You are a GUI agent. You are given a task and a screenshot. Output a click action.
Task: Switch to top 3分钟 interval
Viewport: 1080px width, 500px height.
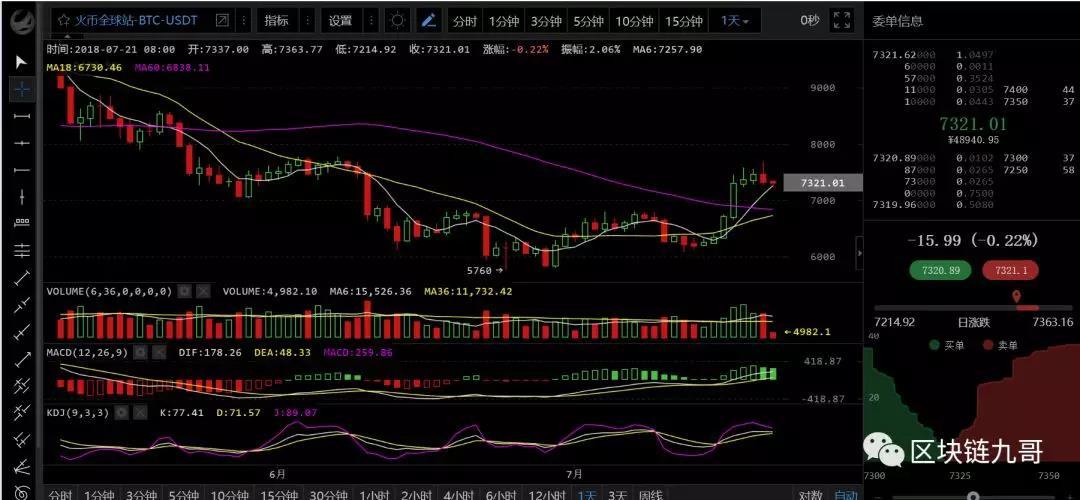pyautogui.click(x=546, y=21)
